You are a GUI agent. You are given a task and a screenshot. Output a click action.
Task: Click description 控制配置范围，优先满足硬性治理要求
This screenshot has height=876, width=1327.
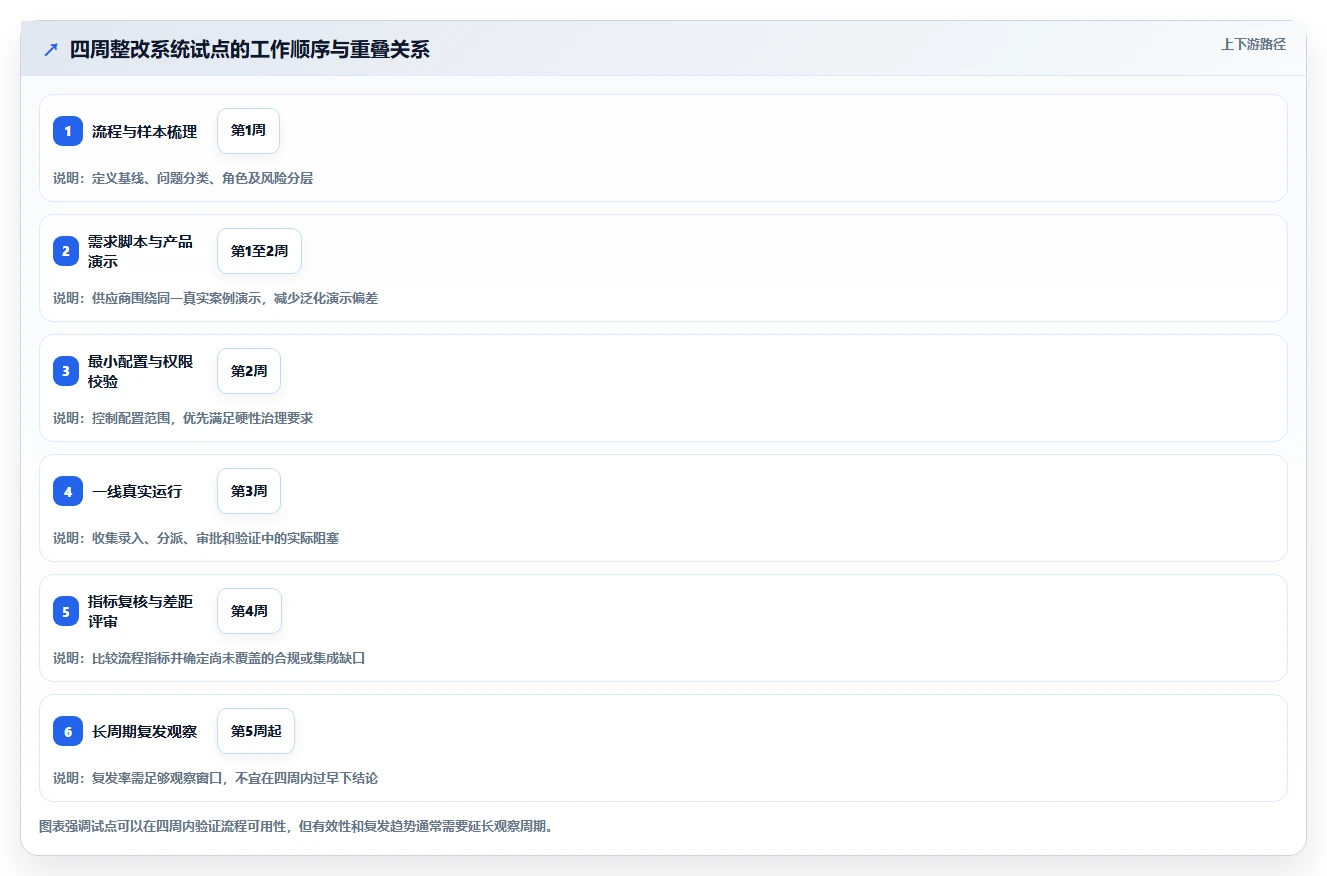click(x=183, y=418)
